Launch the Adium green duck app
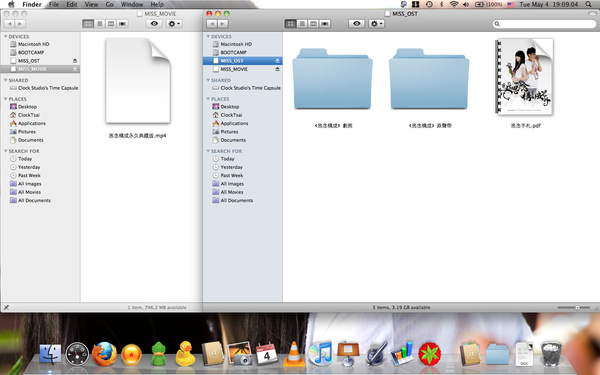 coord(158,354)
